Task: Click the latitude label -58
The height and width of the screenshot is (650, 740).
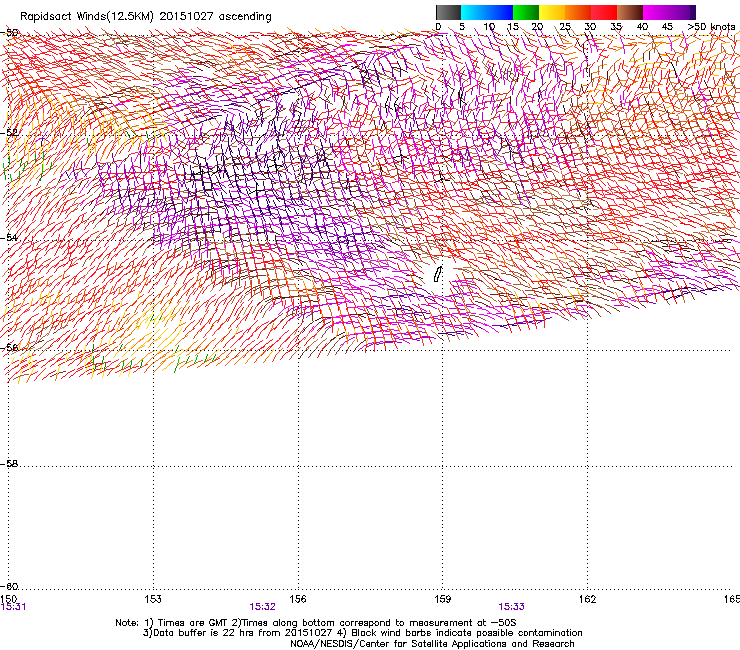Action: coord(9,464)
